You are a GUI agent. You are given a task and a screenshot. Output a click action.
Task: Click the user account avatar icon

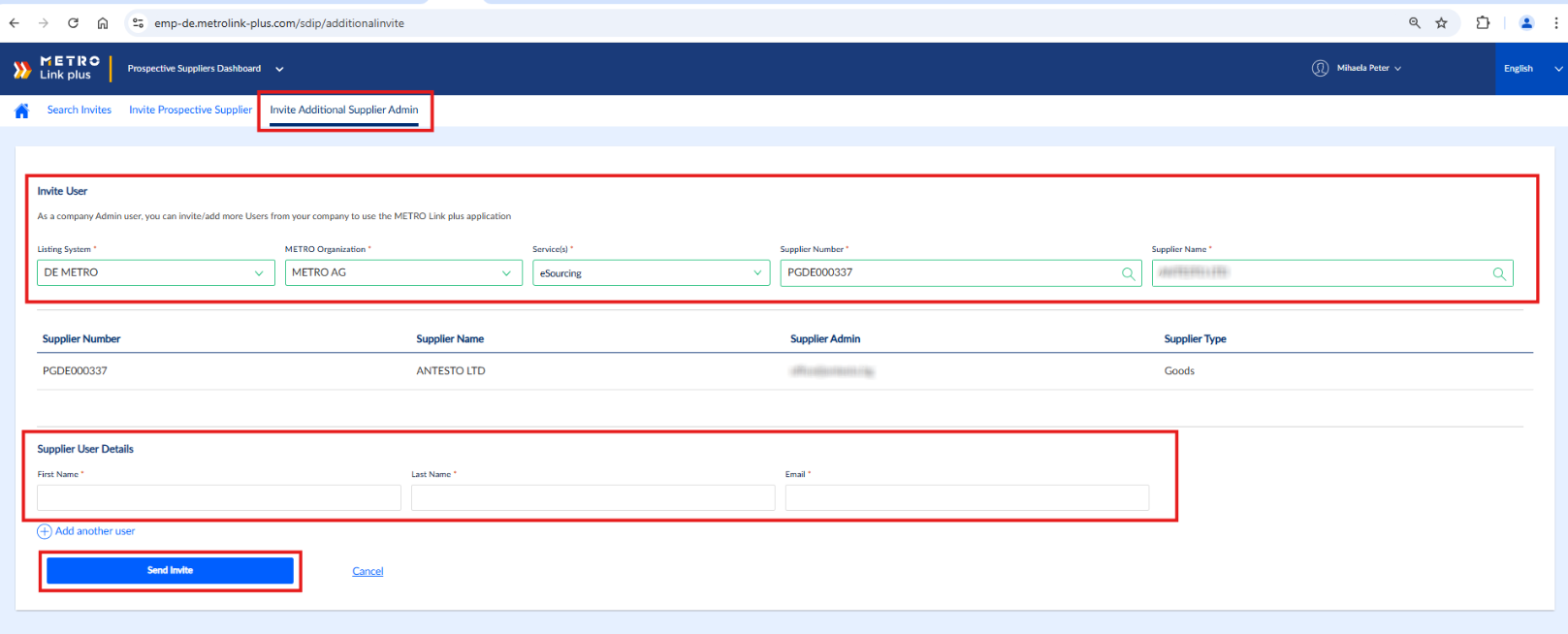click(1320, 68)
